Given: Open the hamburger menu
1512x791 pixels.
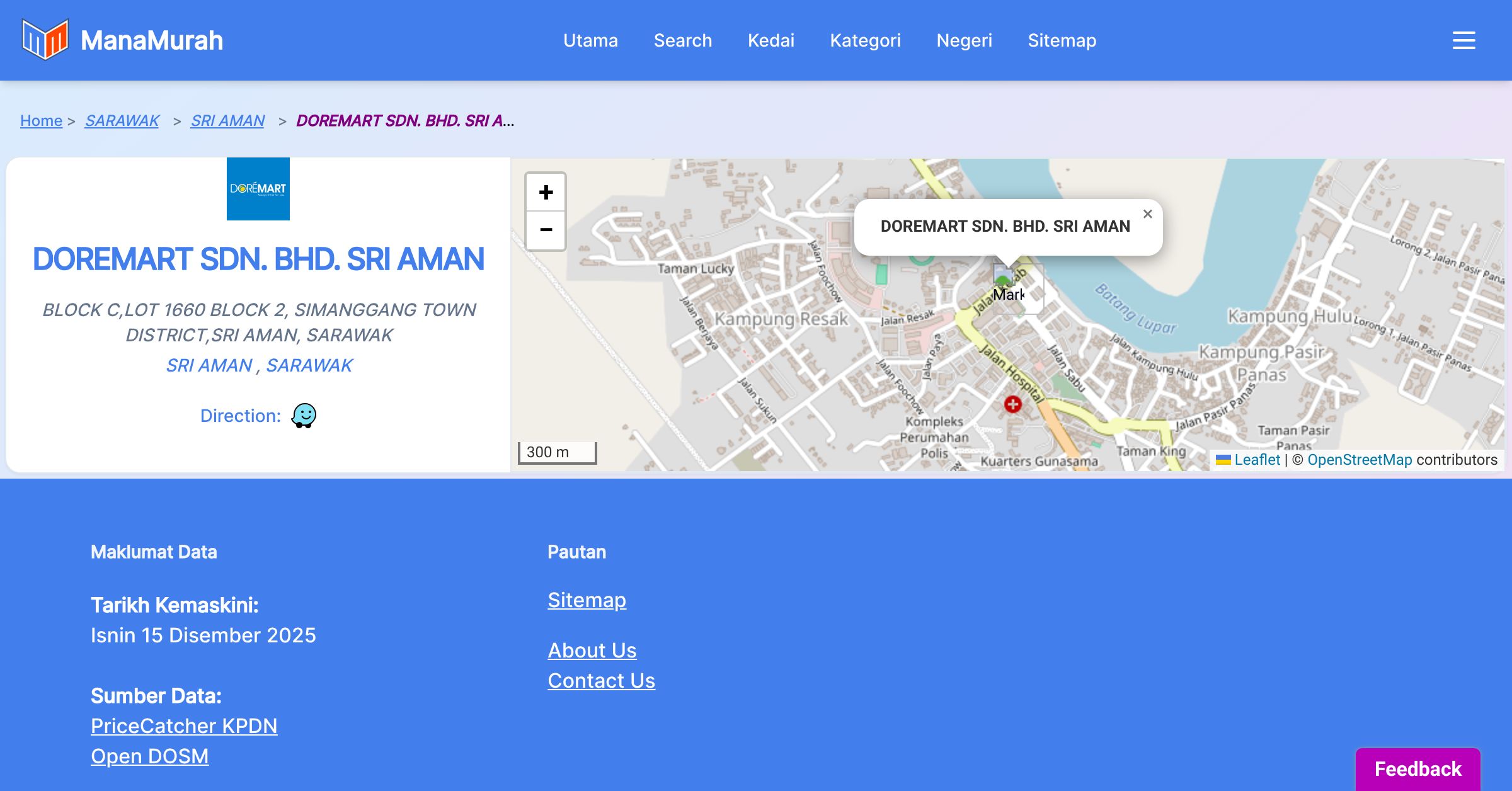Looking at the screenshot, I should click(x=1463, y=40).
